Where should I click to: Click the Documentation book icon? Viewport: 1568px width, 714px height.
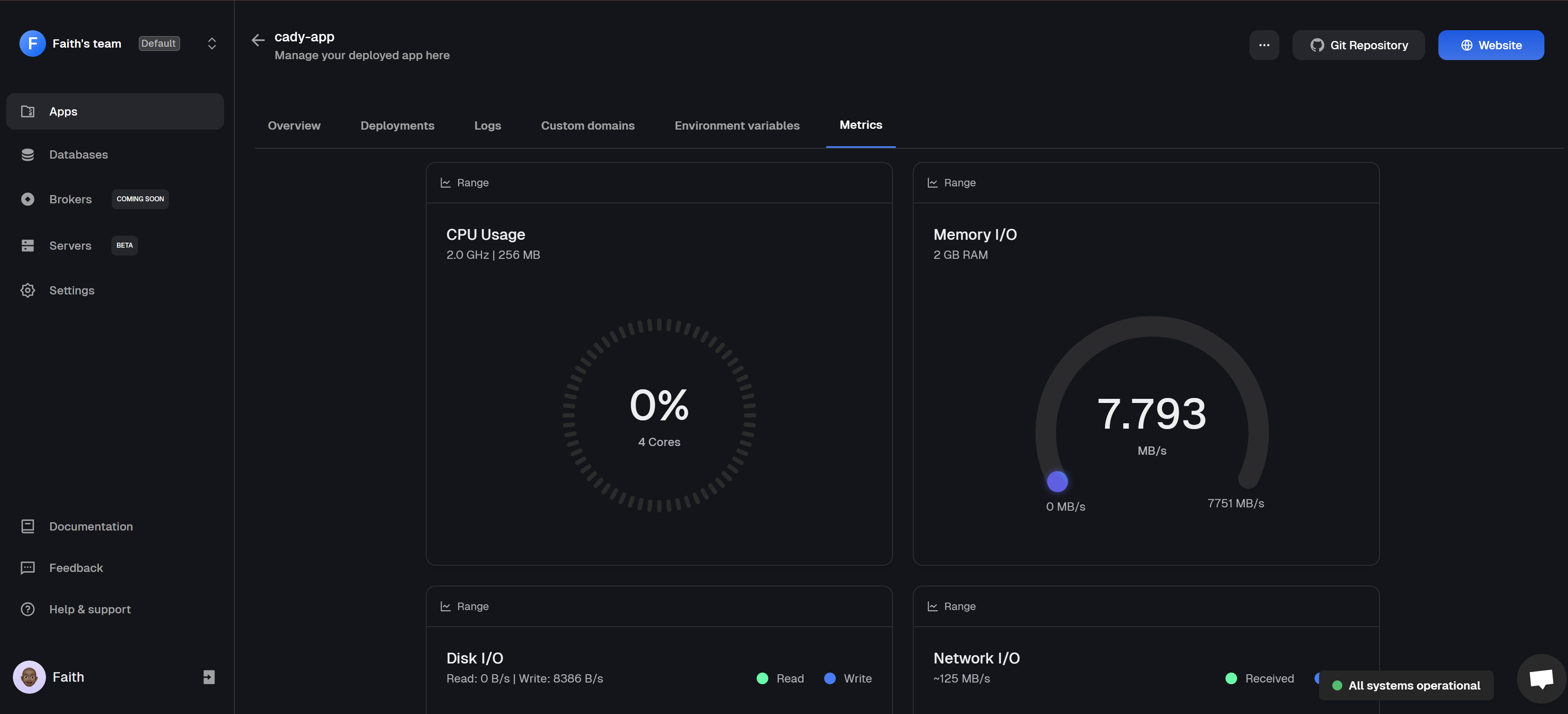[27, 526]
